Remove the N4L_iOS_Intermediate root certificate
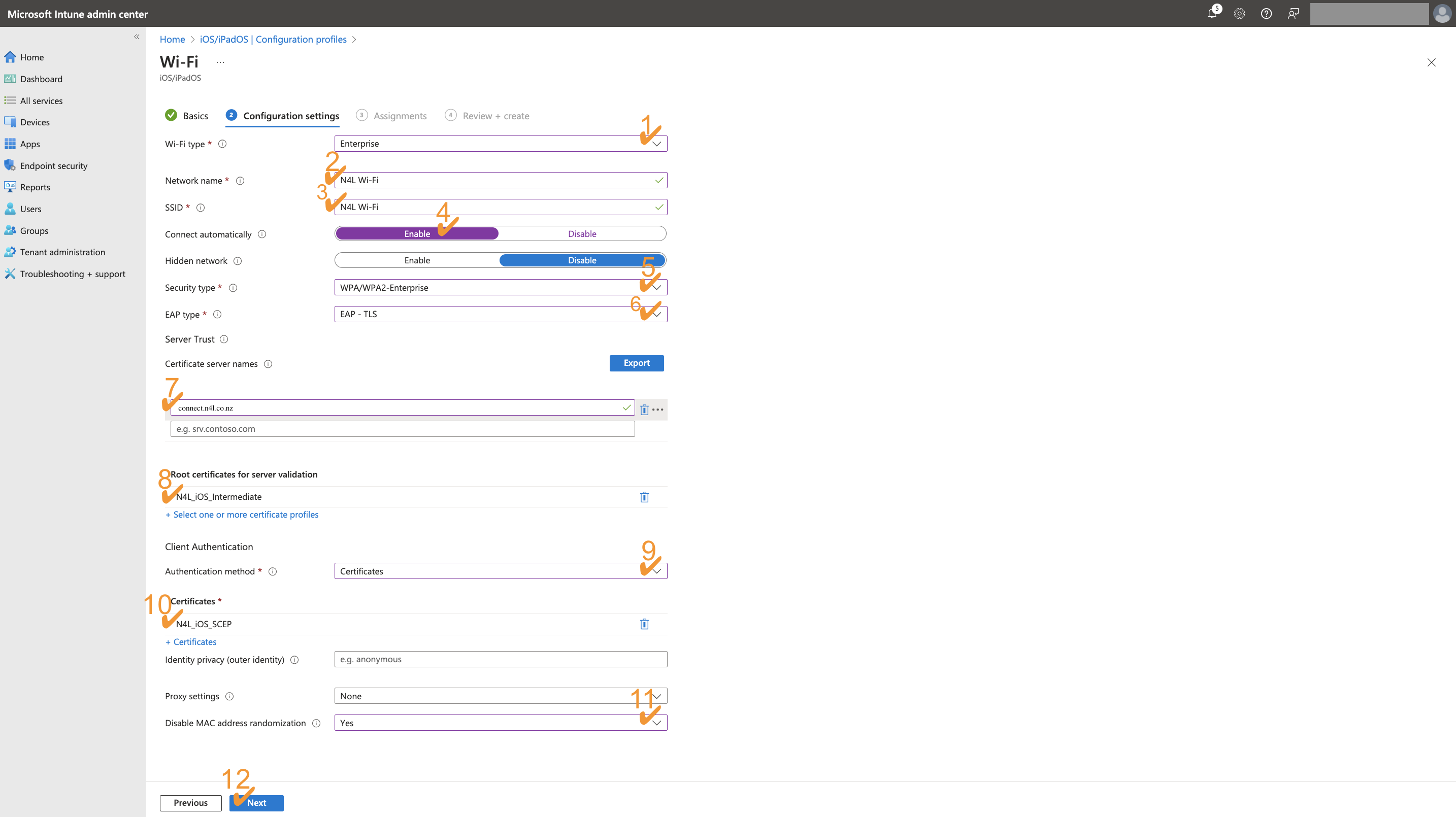This screenshot has width=1456, height=817. pyautogui.click(x=644, y=497)
